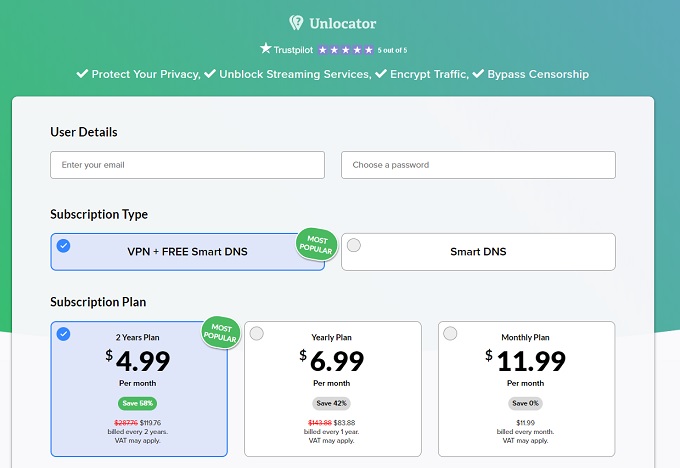Screen dimensions: 680x468
Task: Click the Unlocator shield logo icon
Action: coord(296,23)
